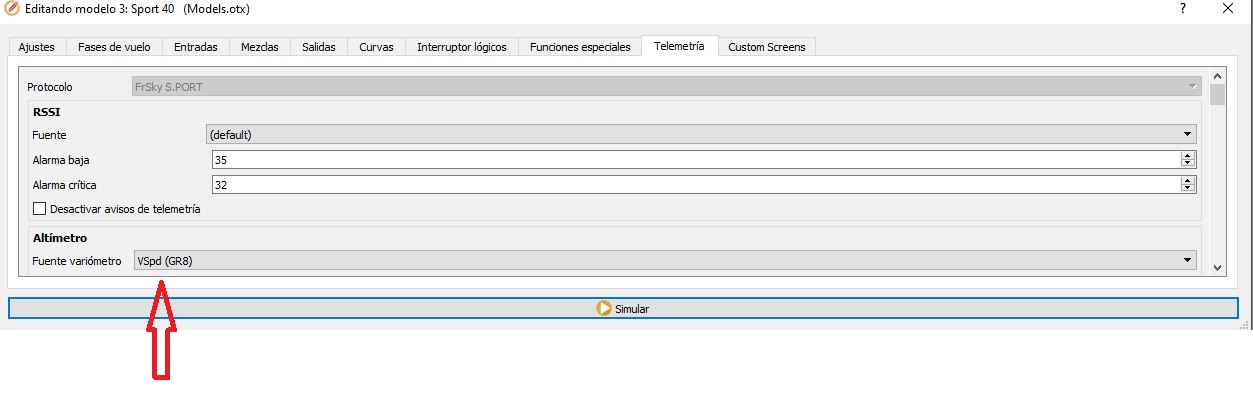This screenshot has height=410, width=1253.
Task: Click the Simular button
Action: [x=622, y=309]
